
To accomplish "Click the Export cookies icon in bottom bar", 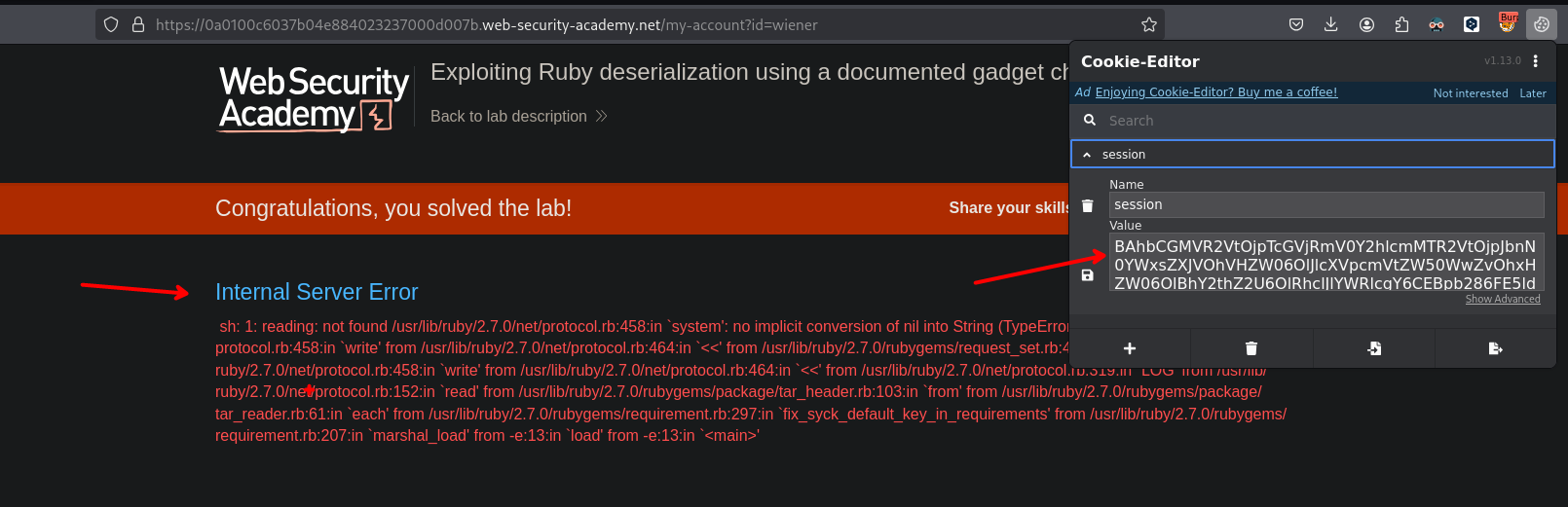I will [x=1496, y=348].
